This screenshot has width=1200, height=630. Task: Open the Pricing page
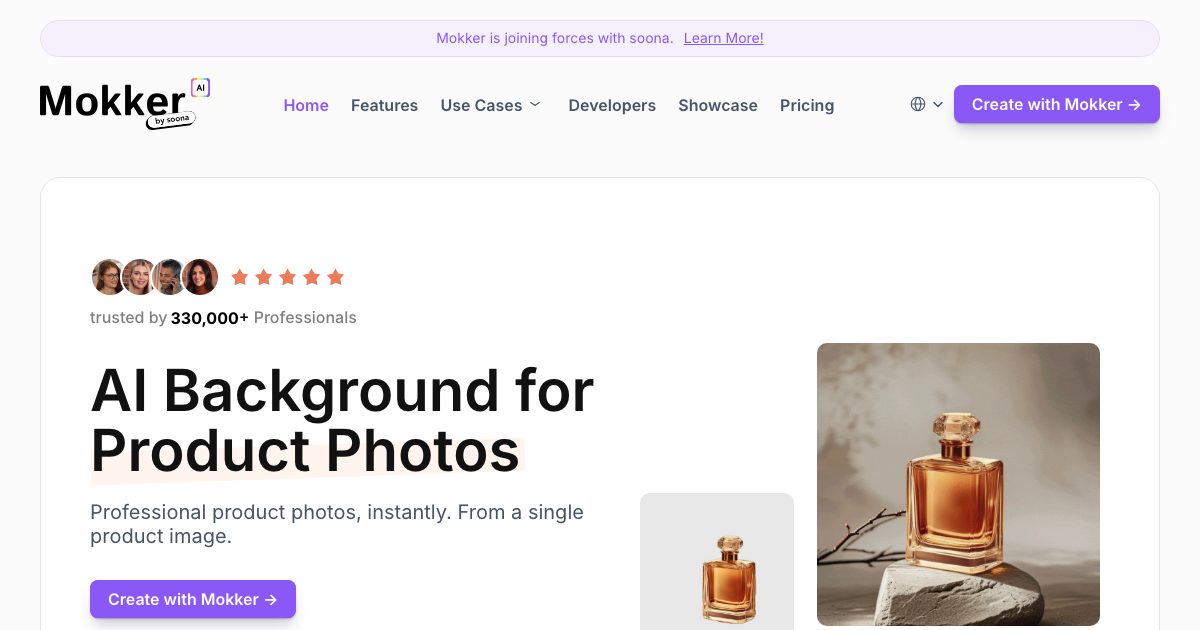(807, 105)
